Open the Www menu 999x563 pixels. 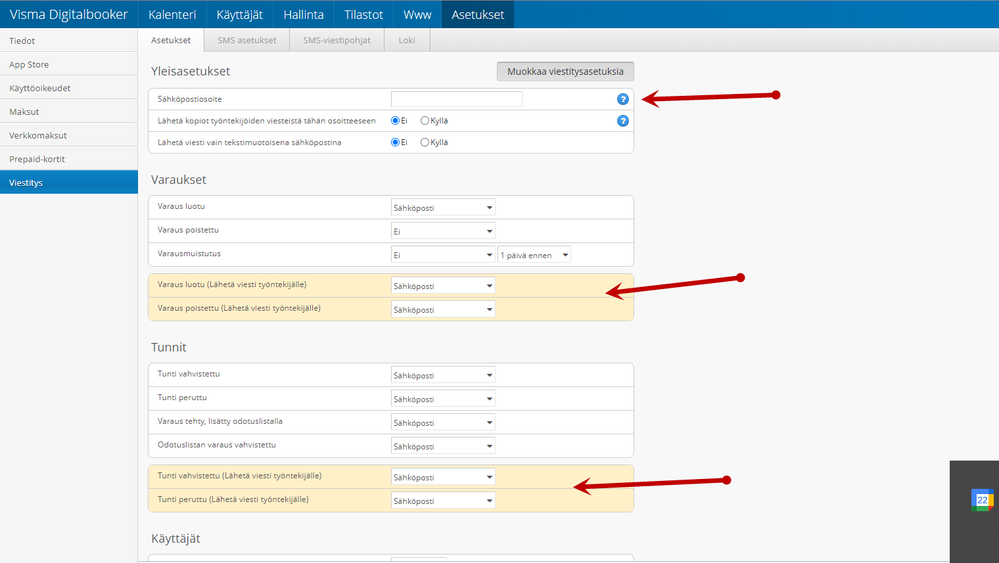pos(417,14)
